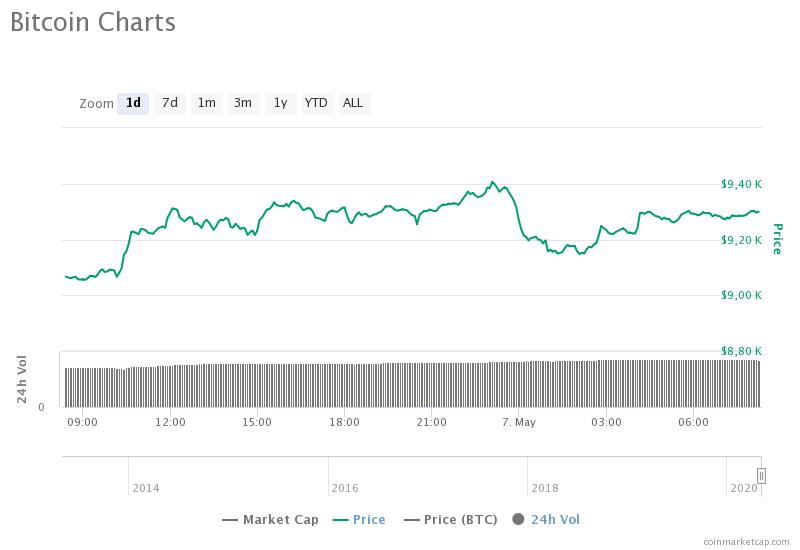
Task: Open the coinmarketcap.com credit link
Action: pyautogui.click(x=746, y=540)
